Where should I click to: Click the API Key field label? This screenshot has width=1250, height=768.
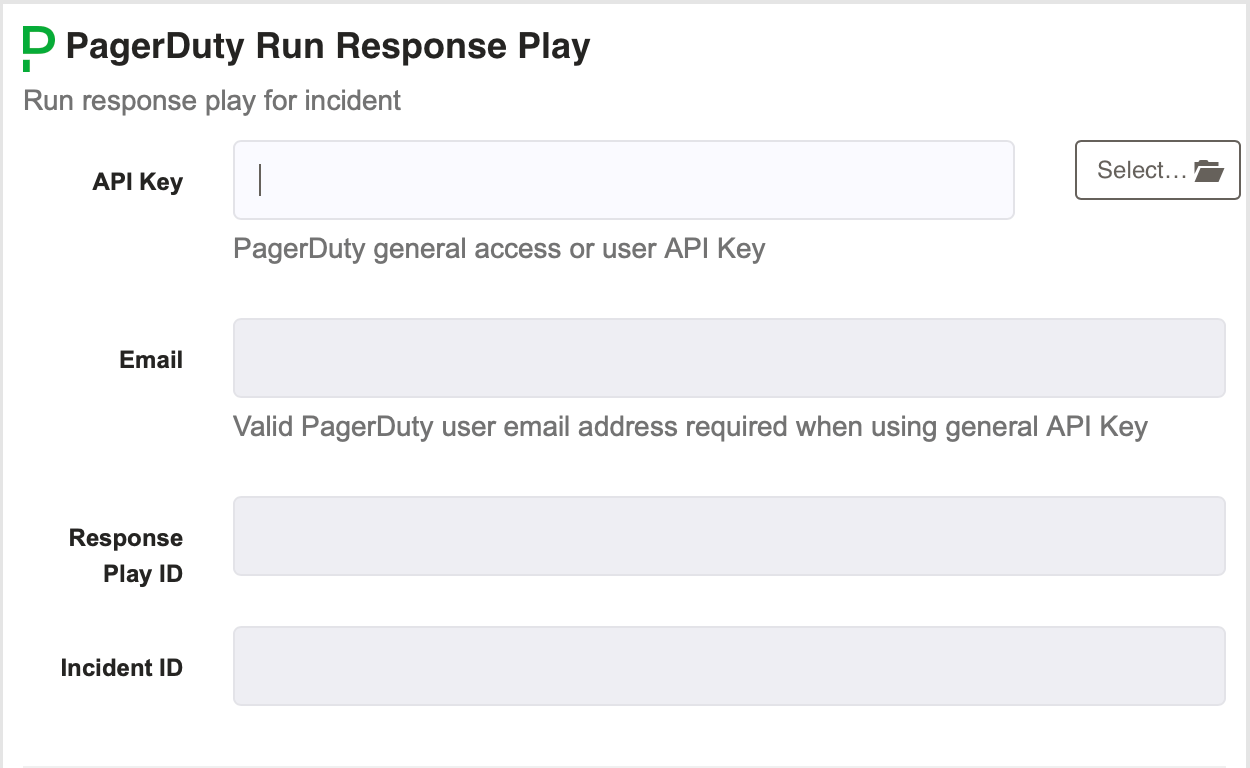pos(137,182)
